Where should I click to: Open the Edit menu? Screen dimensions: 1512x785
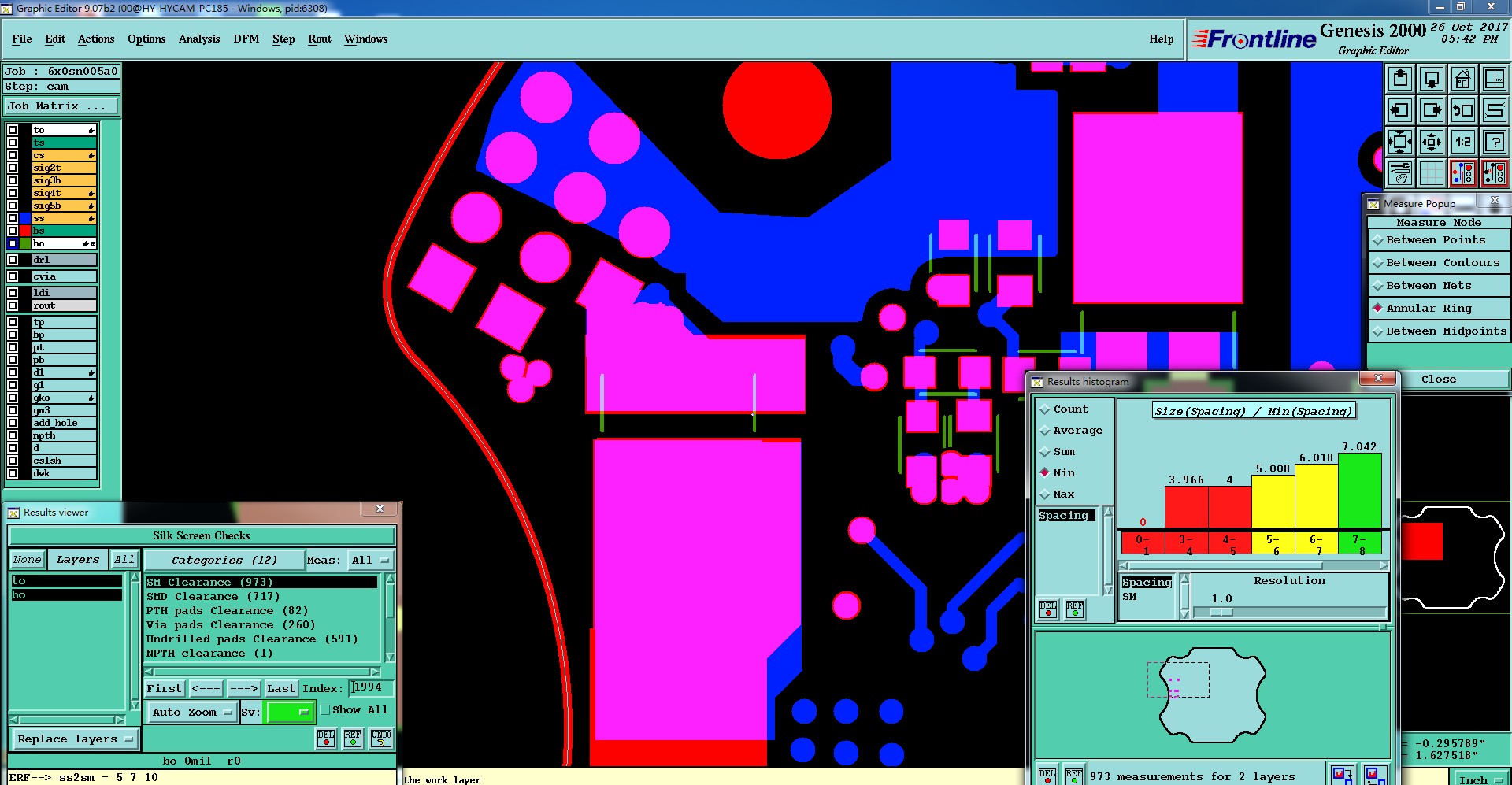coord(55,39)
